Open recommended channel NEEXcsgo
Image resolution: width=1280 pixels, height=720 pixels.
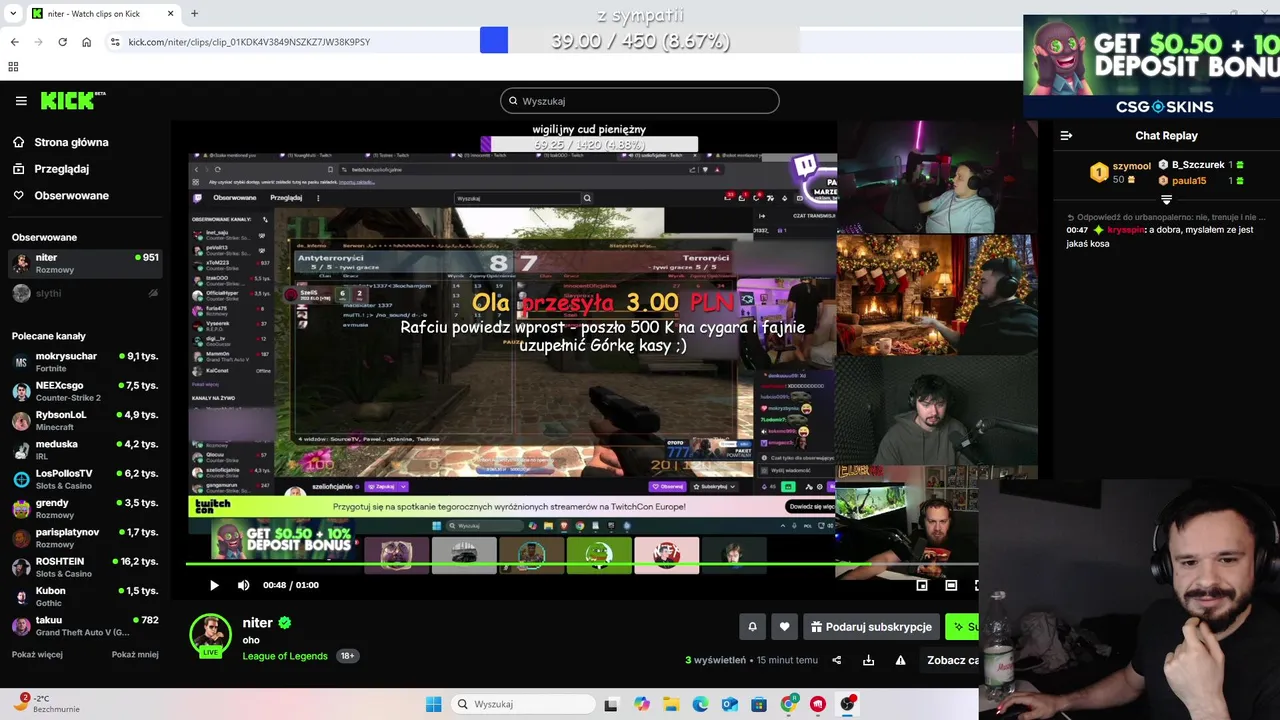coord(85,391)
